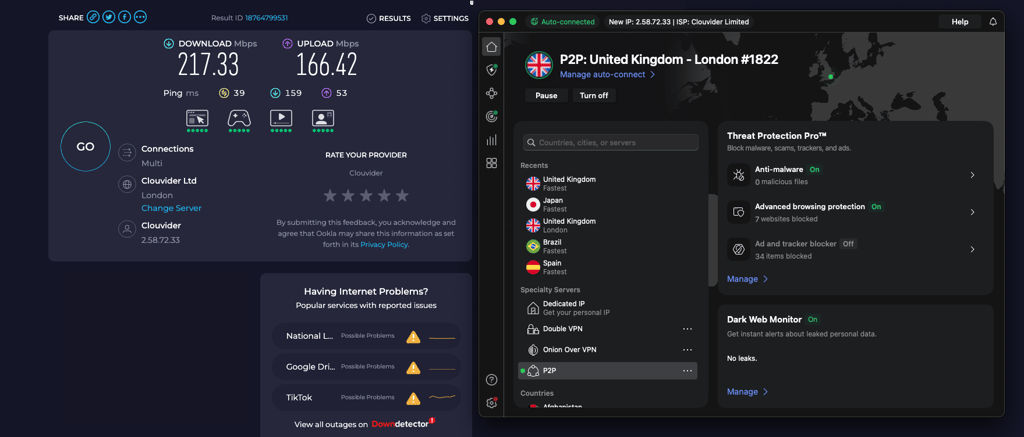1024x437 pixels.
Task: Expand Ad and tracker blocker chevron
Action: [x=972, y=250]
